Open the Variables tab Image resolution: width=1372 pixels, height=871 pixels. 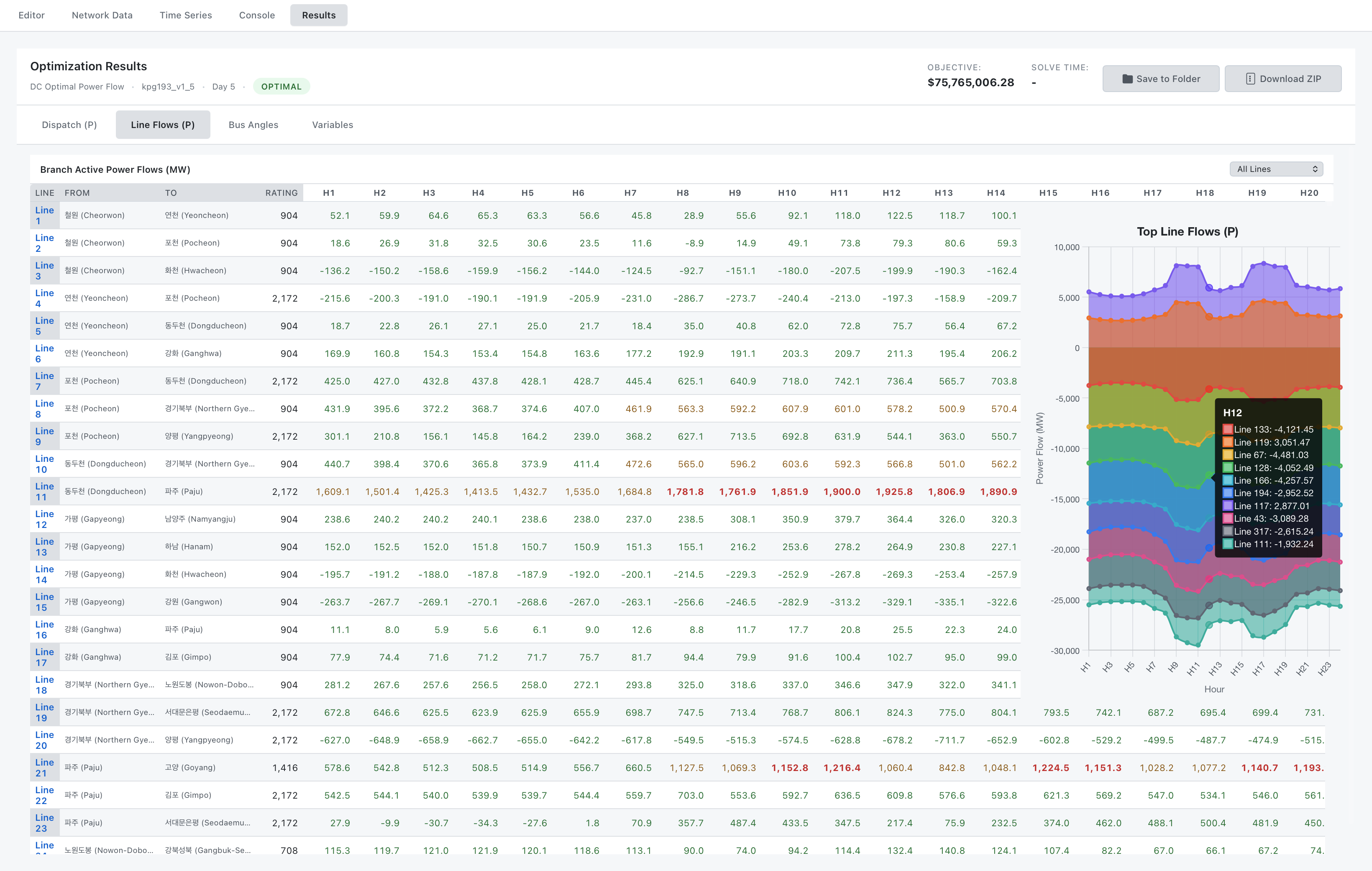[x=332, y=124]
